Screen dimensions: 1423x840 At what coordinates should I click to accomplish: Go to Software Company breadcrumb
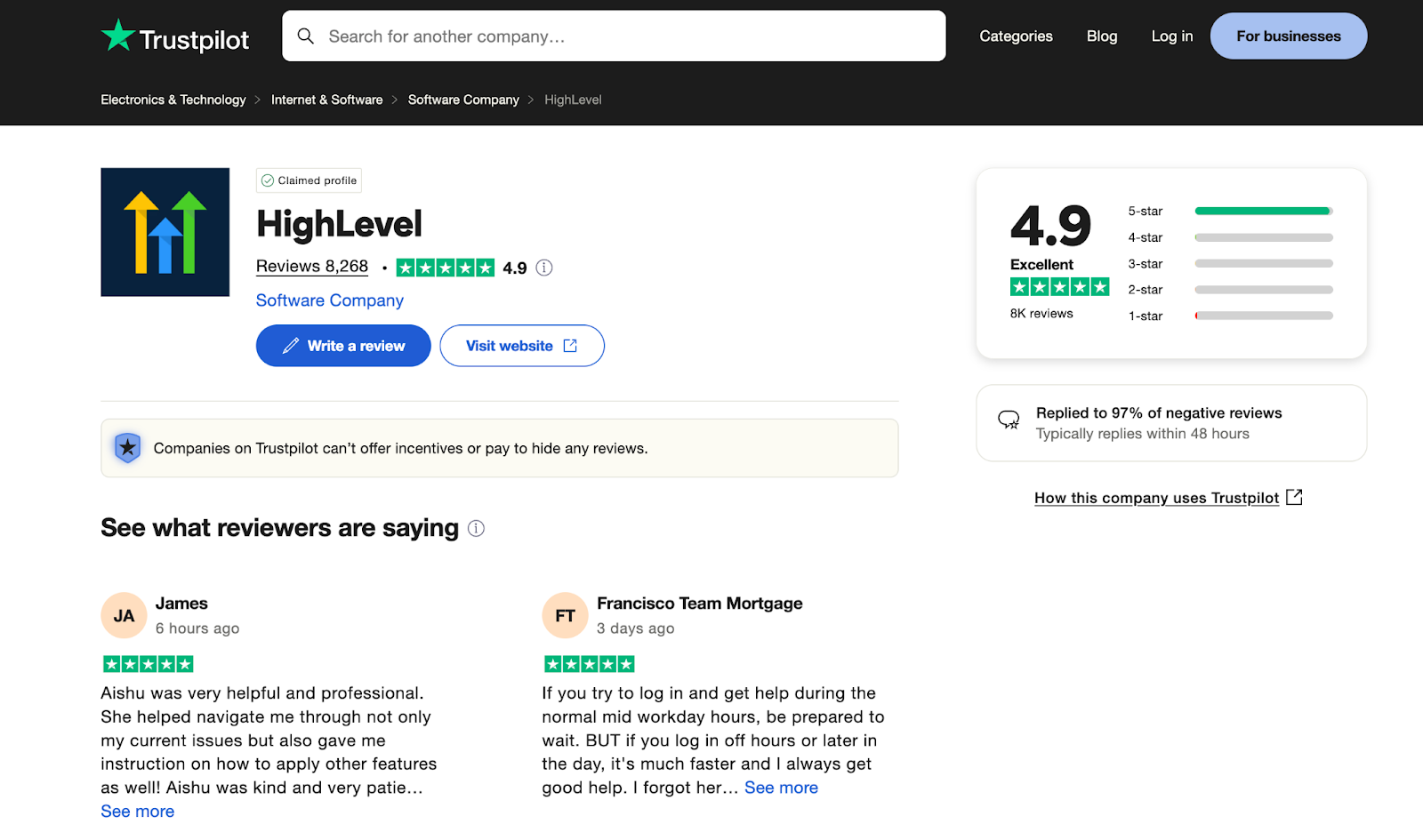pyautogui.click(x=463, y=100)
